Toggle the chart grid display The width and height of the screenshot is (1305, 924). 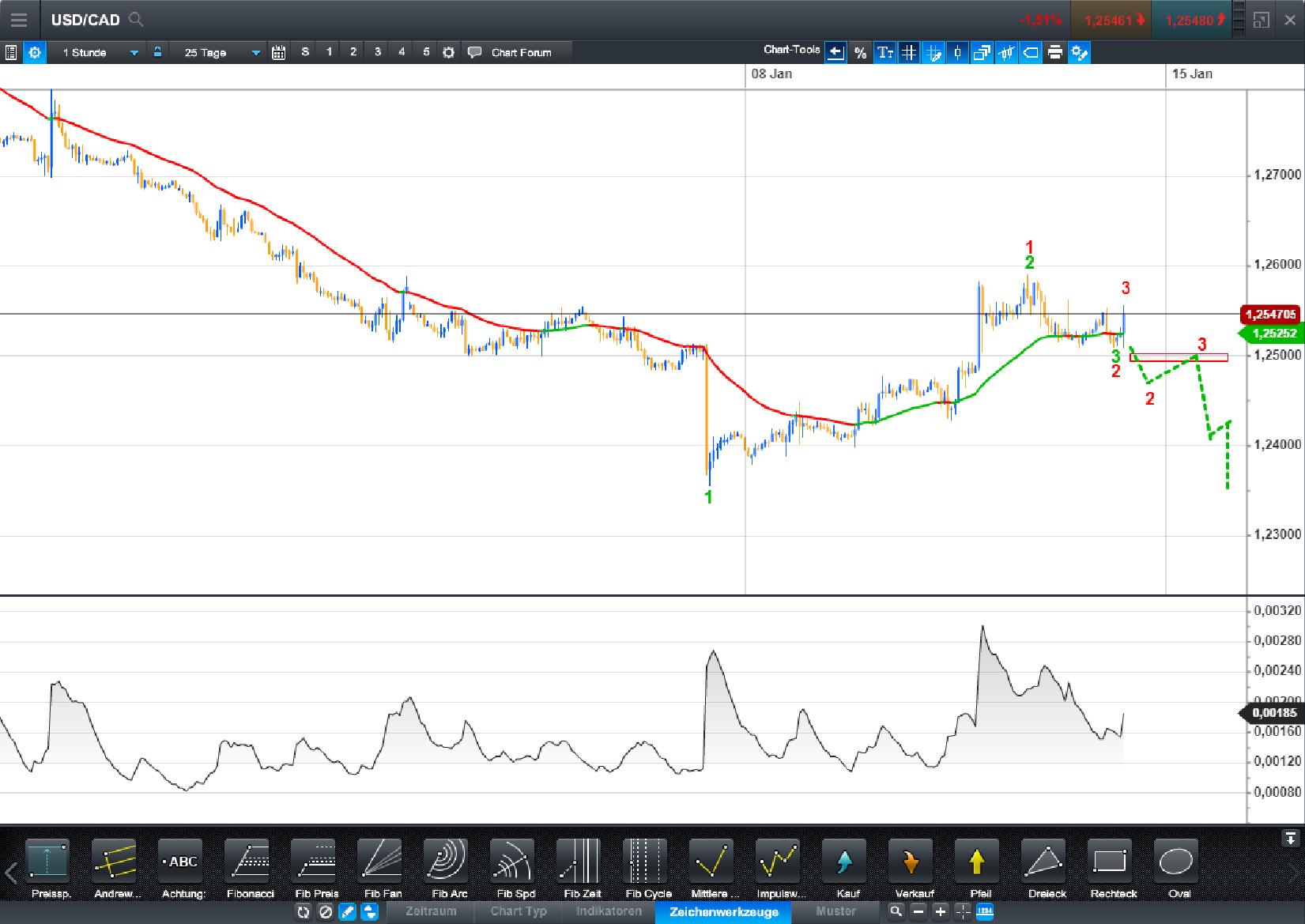pyautogui.click(x=909, y=52)
